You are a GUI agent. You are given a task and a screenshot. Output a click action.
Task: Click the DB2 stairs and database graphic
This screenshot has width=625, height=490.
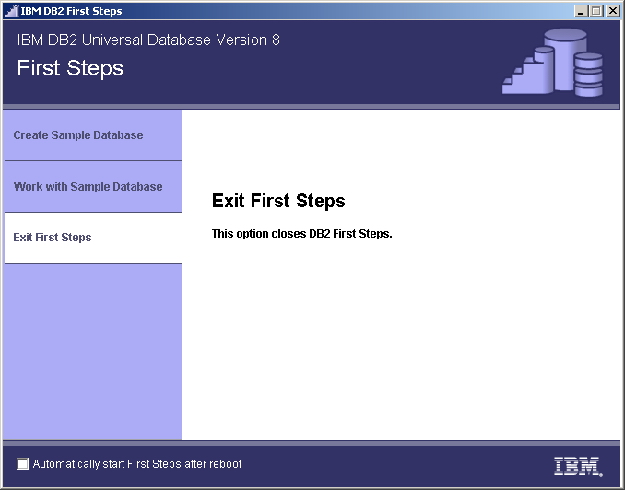552,63
